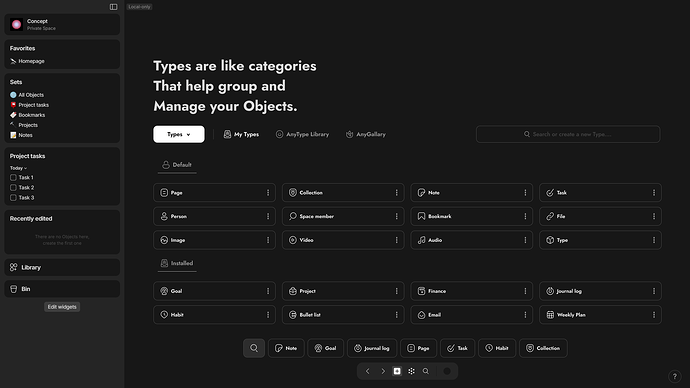This screenshot has height=388, width=690.
Task: Open the All Objects set
Action: coord(27,95)
